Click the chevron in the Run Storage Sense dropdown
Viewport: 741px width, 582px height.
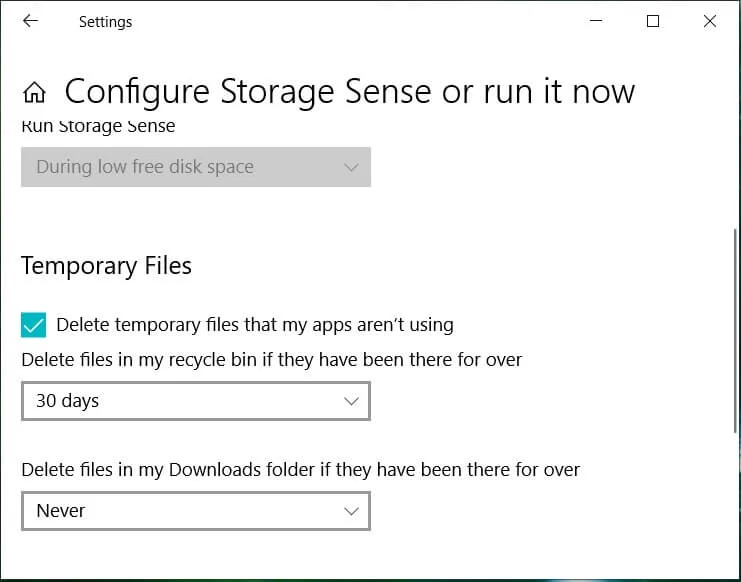click(351, 168)
